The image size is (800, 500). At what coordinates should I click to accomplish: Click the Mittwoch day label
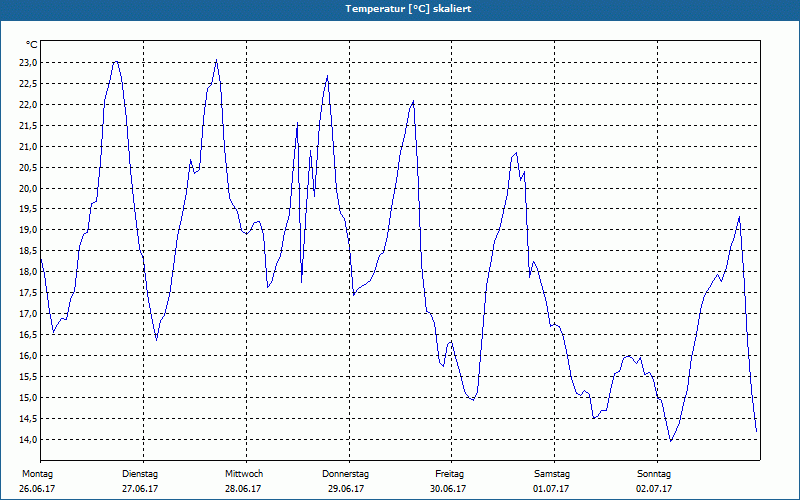pos(244,474)
